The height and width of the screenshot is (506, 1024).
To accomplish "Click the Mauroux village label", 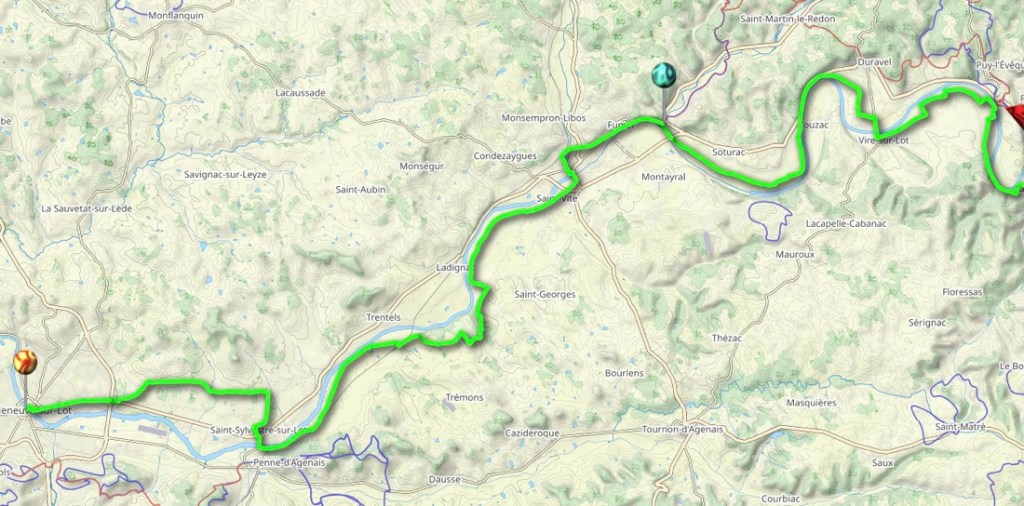I will click(x=795, y=255).
